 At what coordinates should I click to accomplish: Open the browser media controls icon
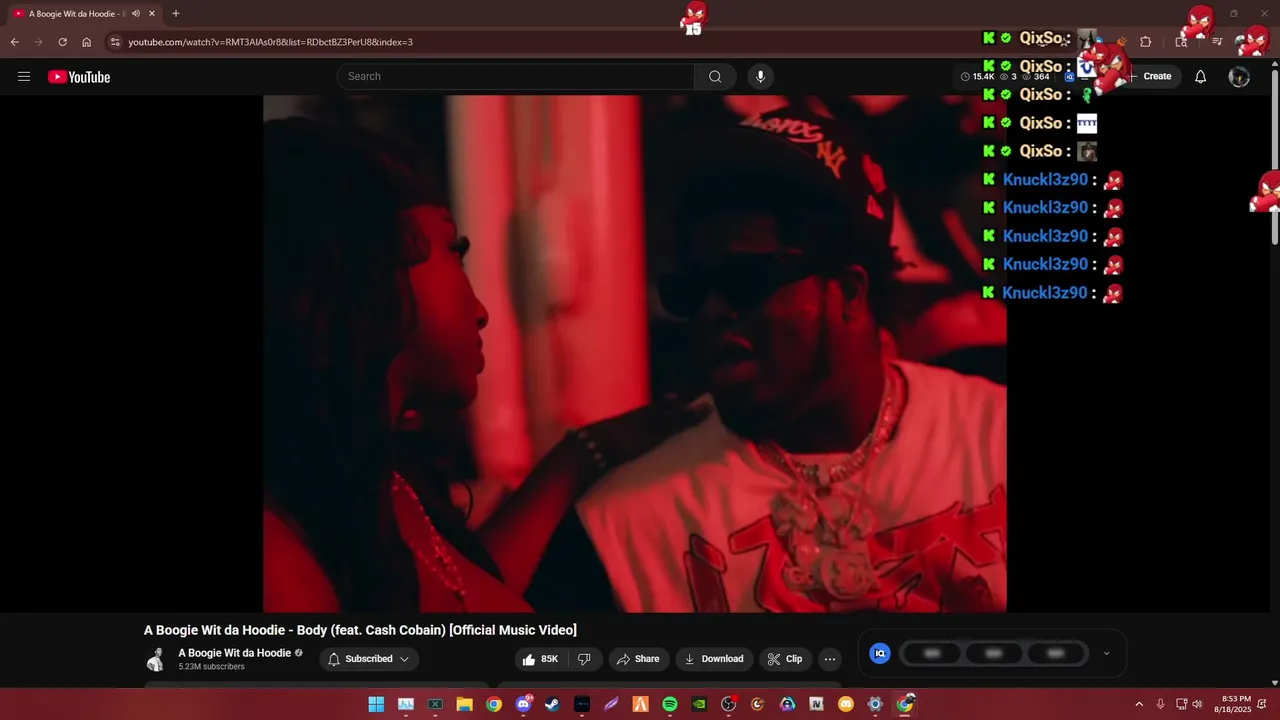(x=1217, y=42)
